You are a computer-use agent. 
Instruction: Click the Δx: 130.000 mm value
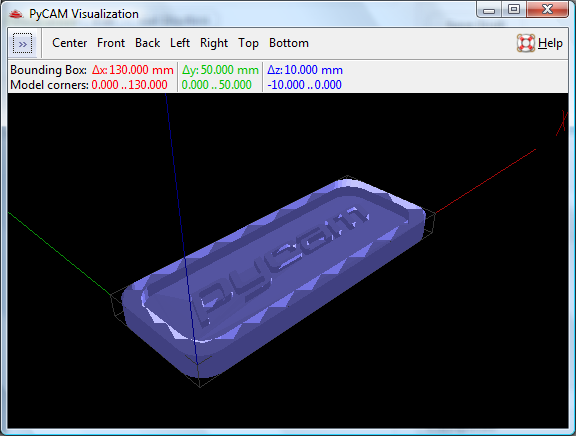point(133,70)
